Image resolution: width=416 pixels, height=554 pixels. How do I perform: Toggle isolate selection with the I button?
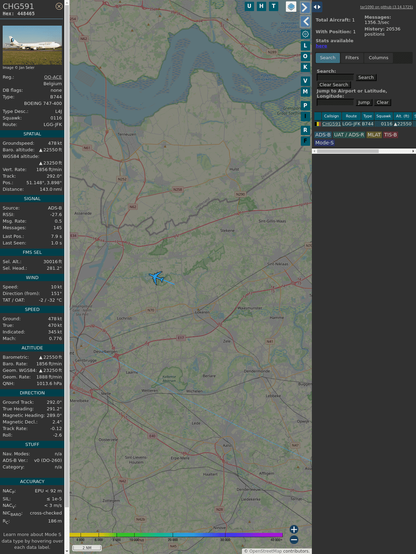(x=305, y=116)
